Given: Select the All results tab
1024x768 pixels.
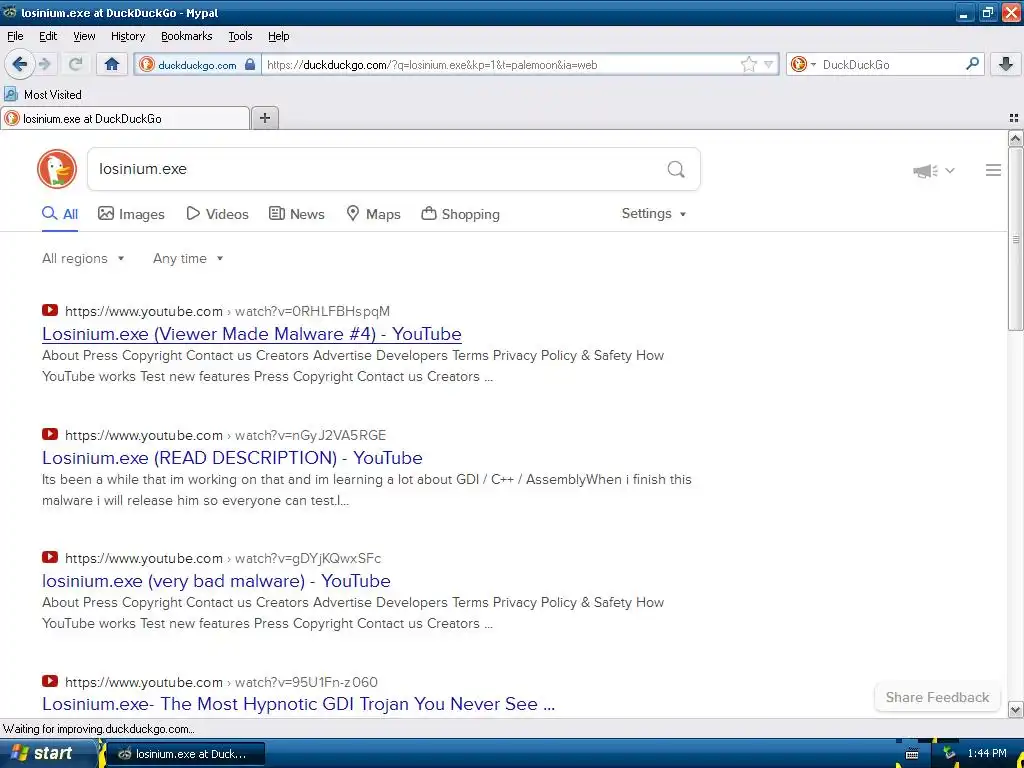Looking at the screenshot, I should click(60, 214).
